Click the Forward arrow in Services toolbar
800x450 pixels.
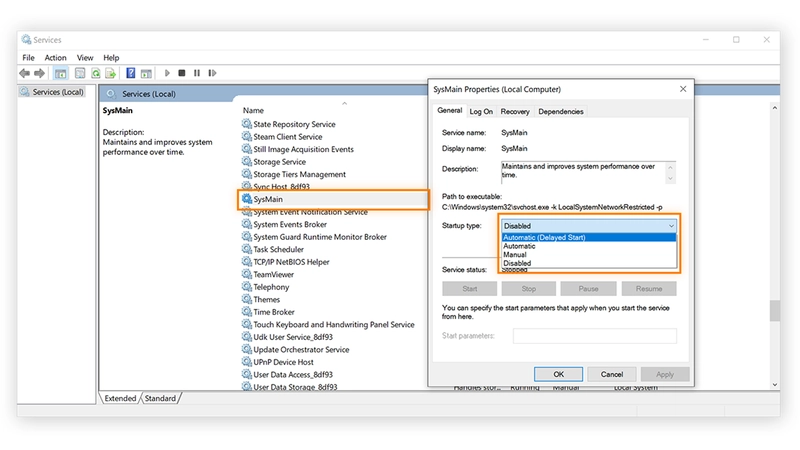(39, 73)
